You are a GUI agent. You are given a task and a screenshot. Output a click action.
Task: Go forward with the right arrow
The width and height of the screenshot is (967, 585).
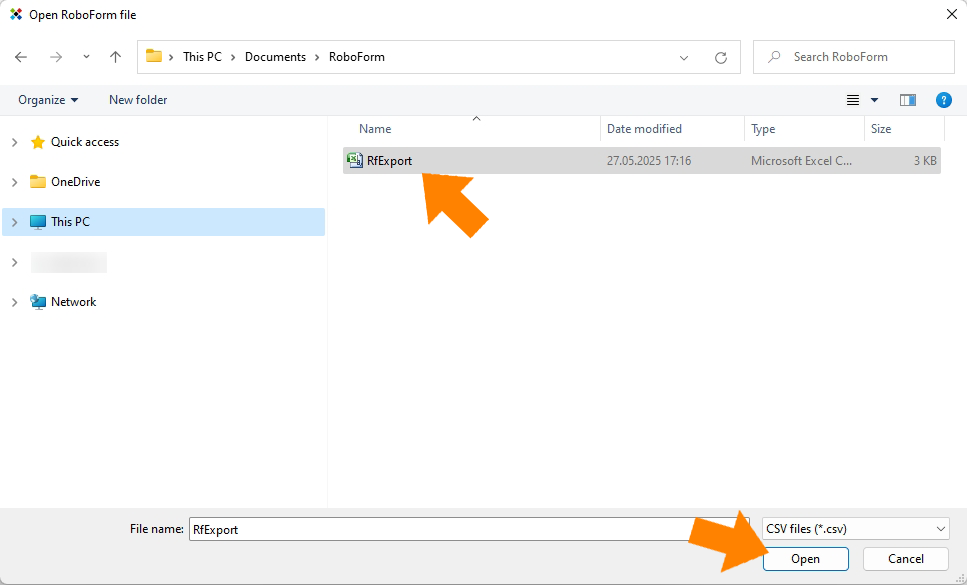[x=56, y=57]
